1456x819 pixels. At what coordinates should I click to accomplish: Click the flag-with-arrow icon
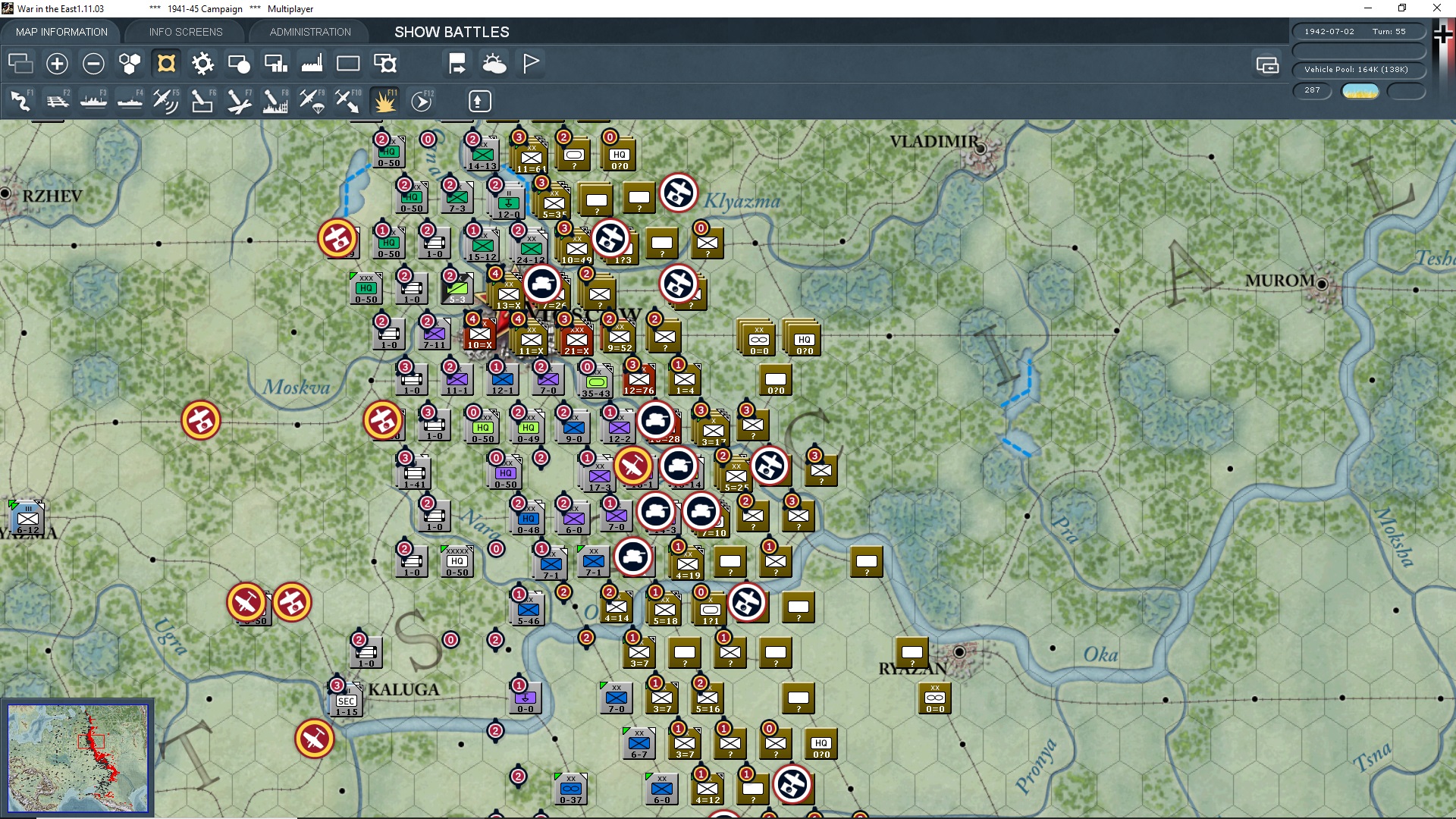click(x=457, y=63)
